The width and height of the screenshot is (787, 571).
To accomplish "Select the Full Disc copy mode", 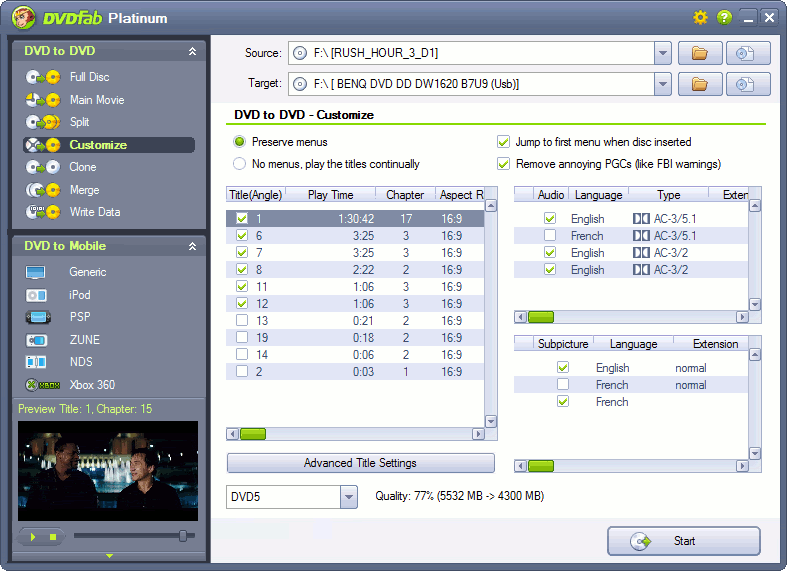I will [x=89, y=77].
